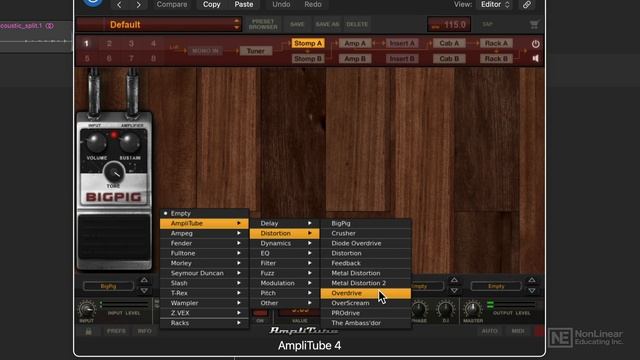
Task: Select the Stomp A module
Action: 308,43
